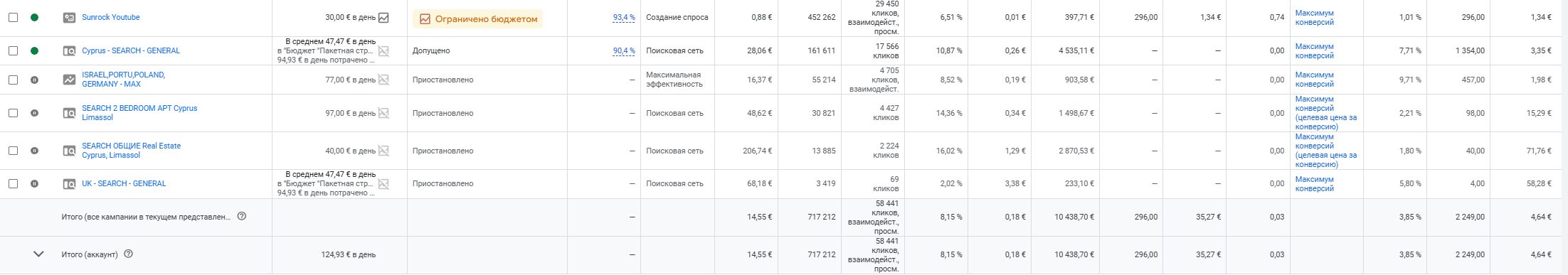This screenshot has width=1568, height=275.
Task: Click the help icon beside Итого (все кампании)
Action: [242, 216]
